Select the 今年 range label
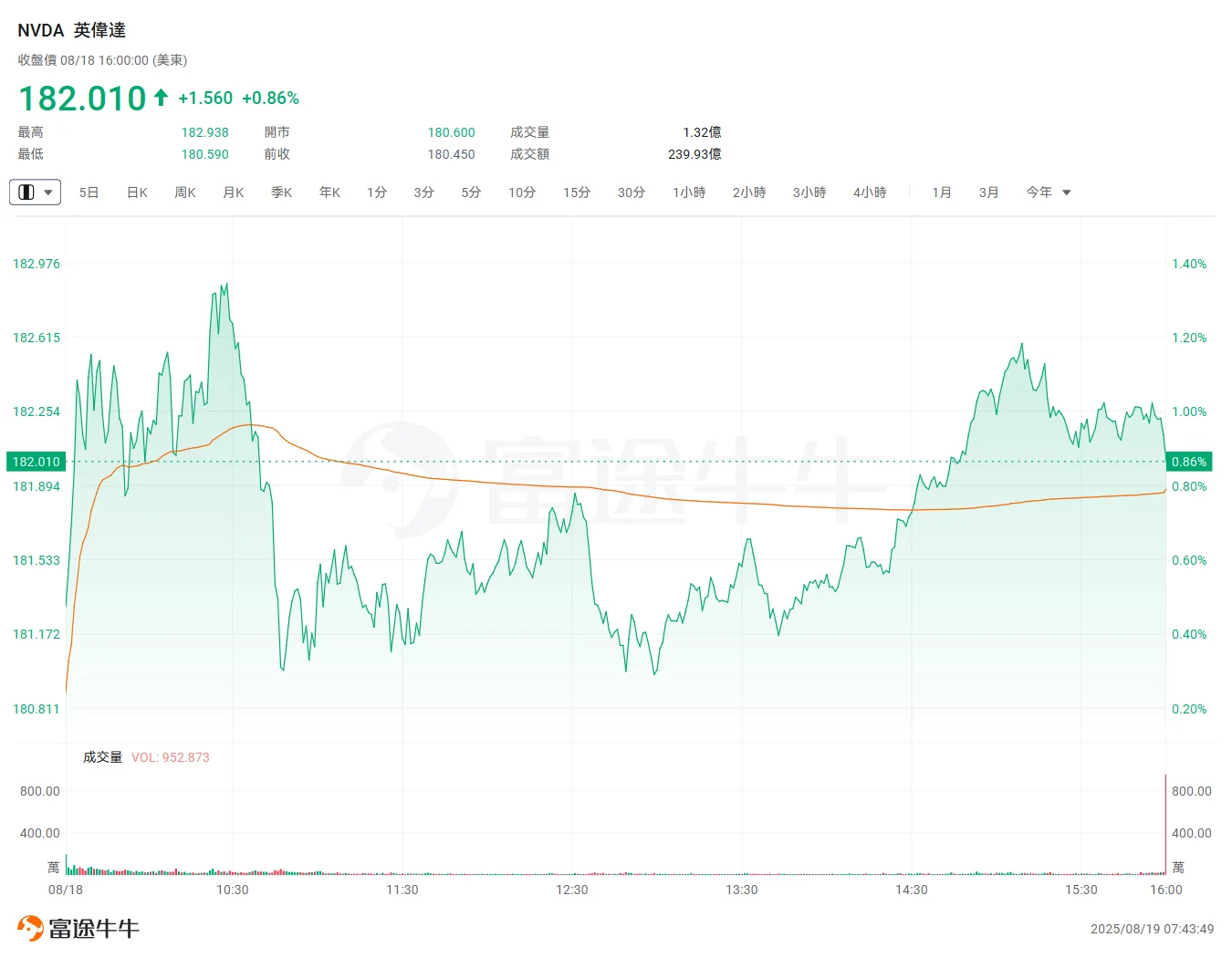1232x958 pixels. coord(1039,193)
